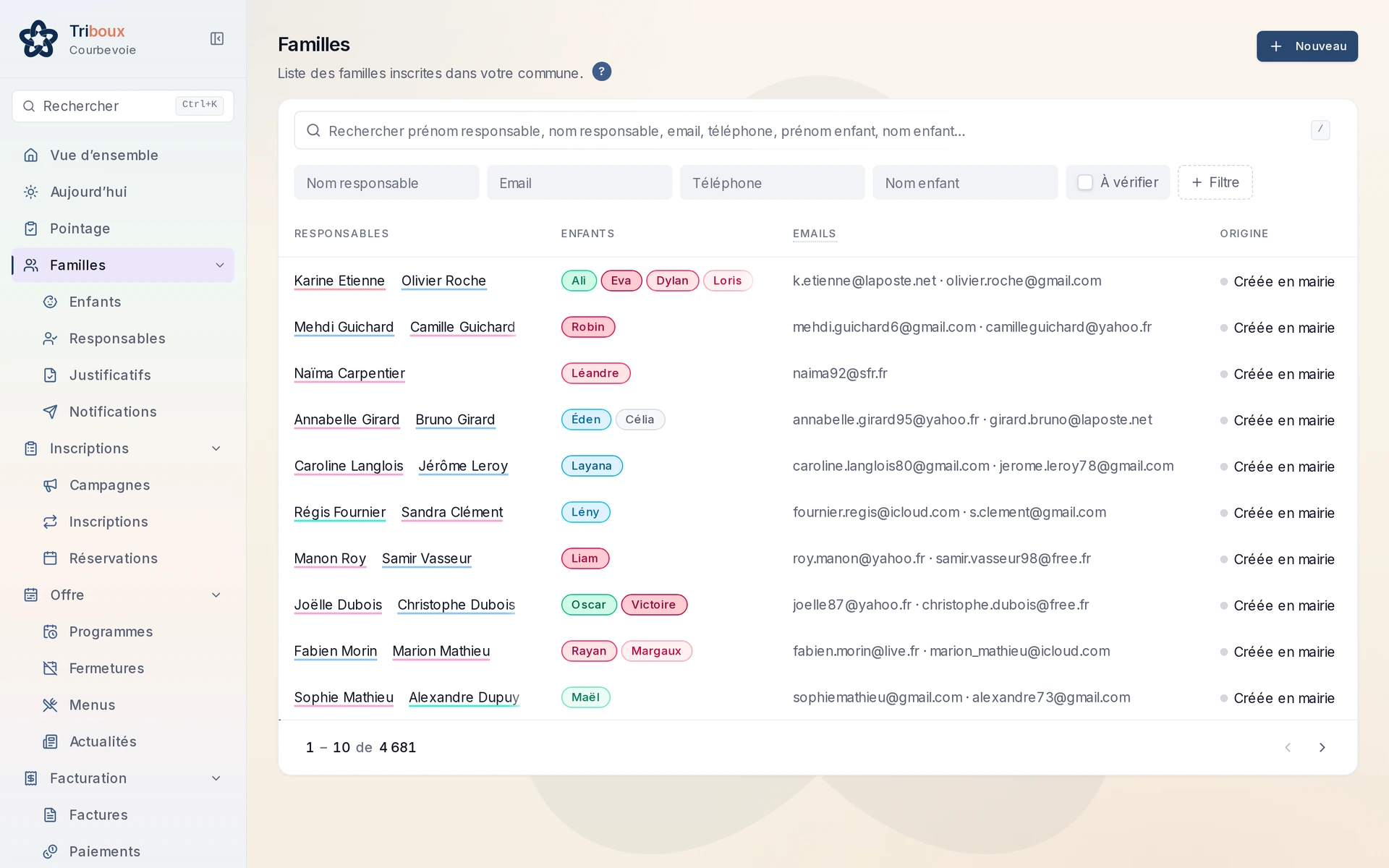Go to previous page of families
This screenshot has width=1389, height=868.
pyautogui.click(x=1288, y=747)
